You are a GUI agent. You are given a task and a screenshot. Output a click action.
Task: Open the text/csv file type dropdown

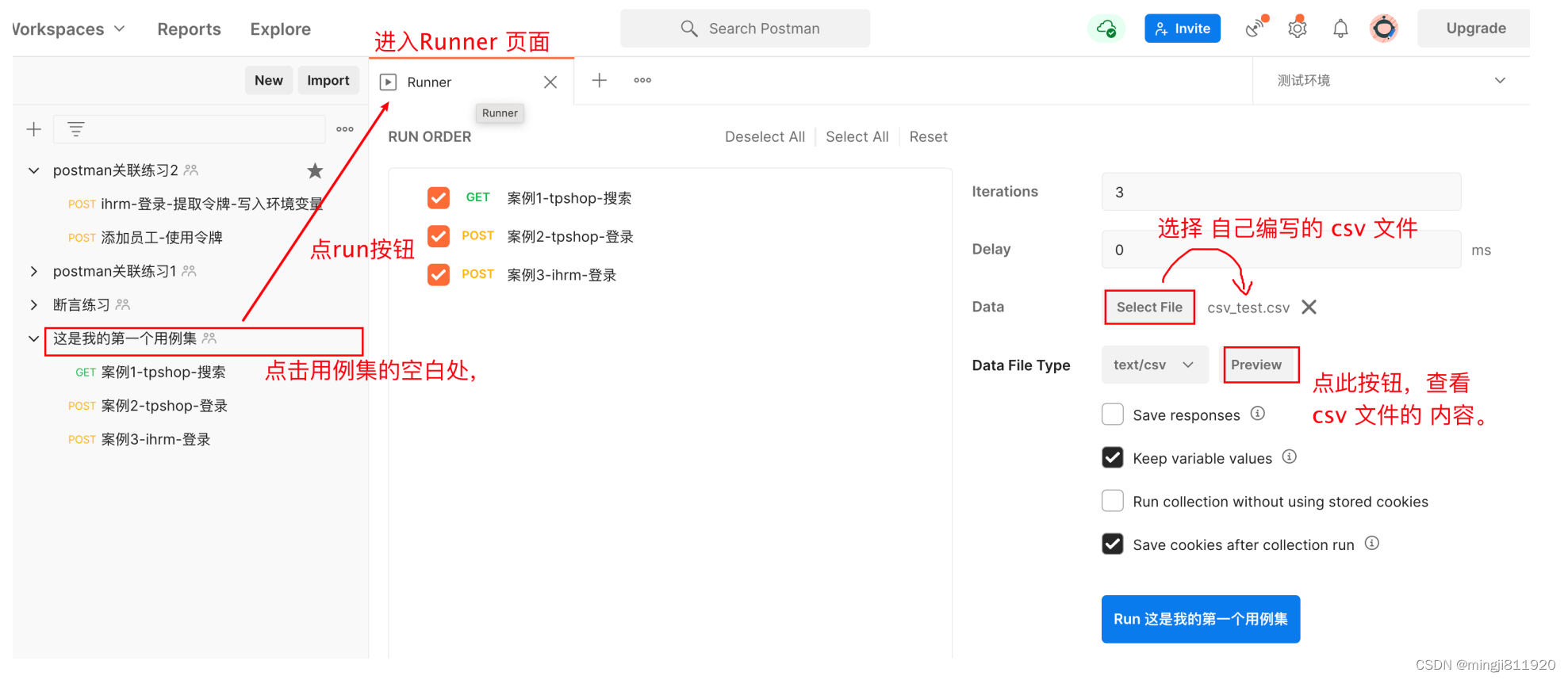coord(1155,365)
